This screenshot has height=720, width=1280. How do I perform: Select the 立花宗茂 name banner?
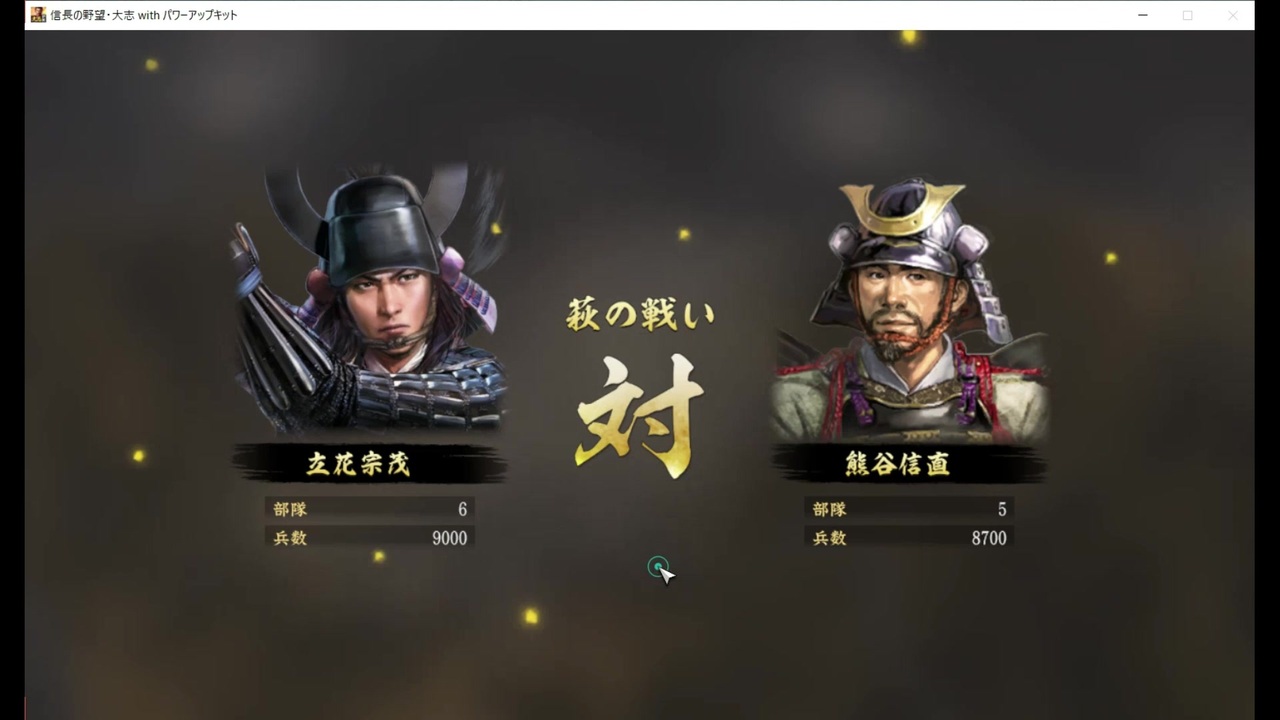[x=369, y=464]
